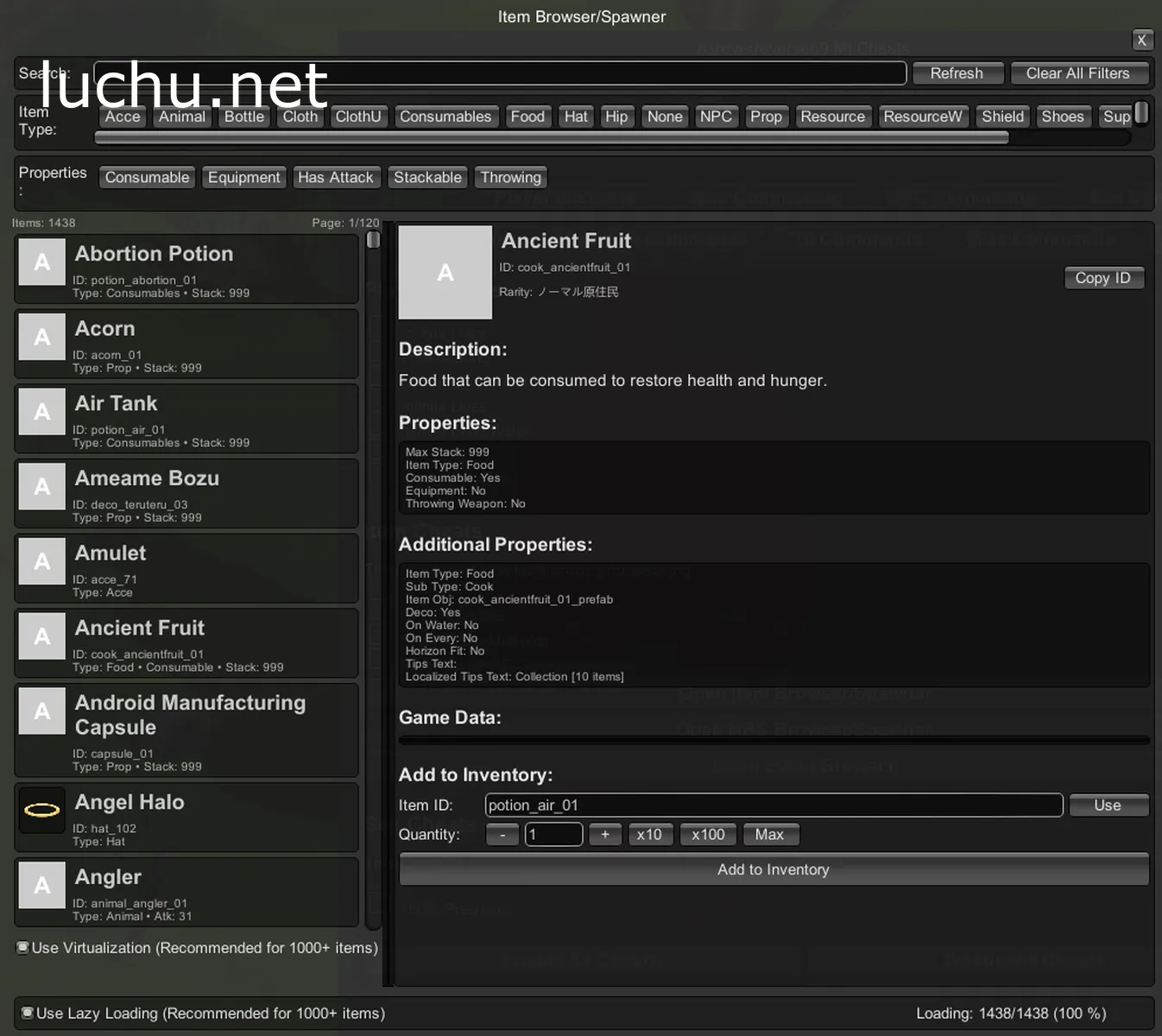
Task: Click the large Ancient Fruit detail thumbnail
Action: pyautogui.click(x=445, y=273)
